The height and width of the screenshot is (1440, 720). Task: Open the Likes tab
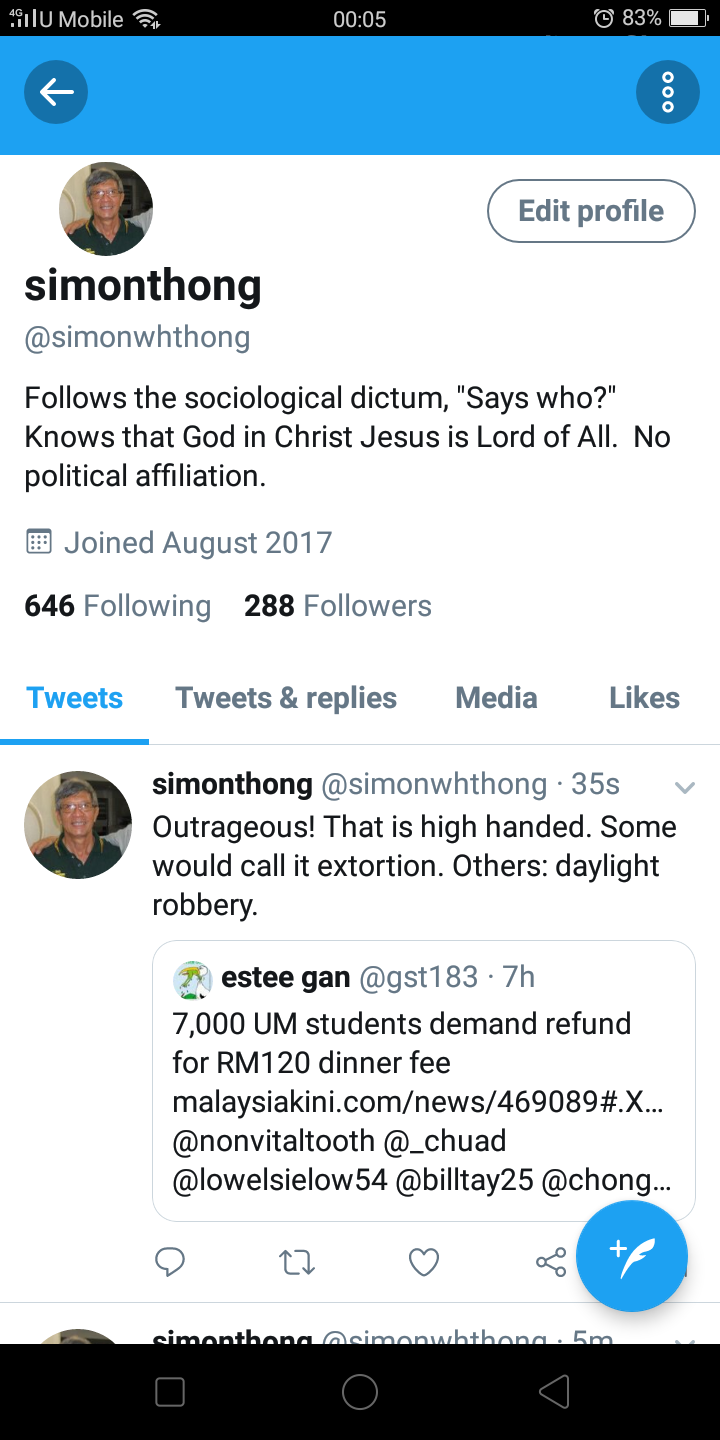pos(644,698)
